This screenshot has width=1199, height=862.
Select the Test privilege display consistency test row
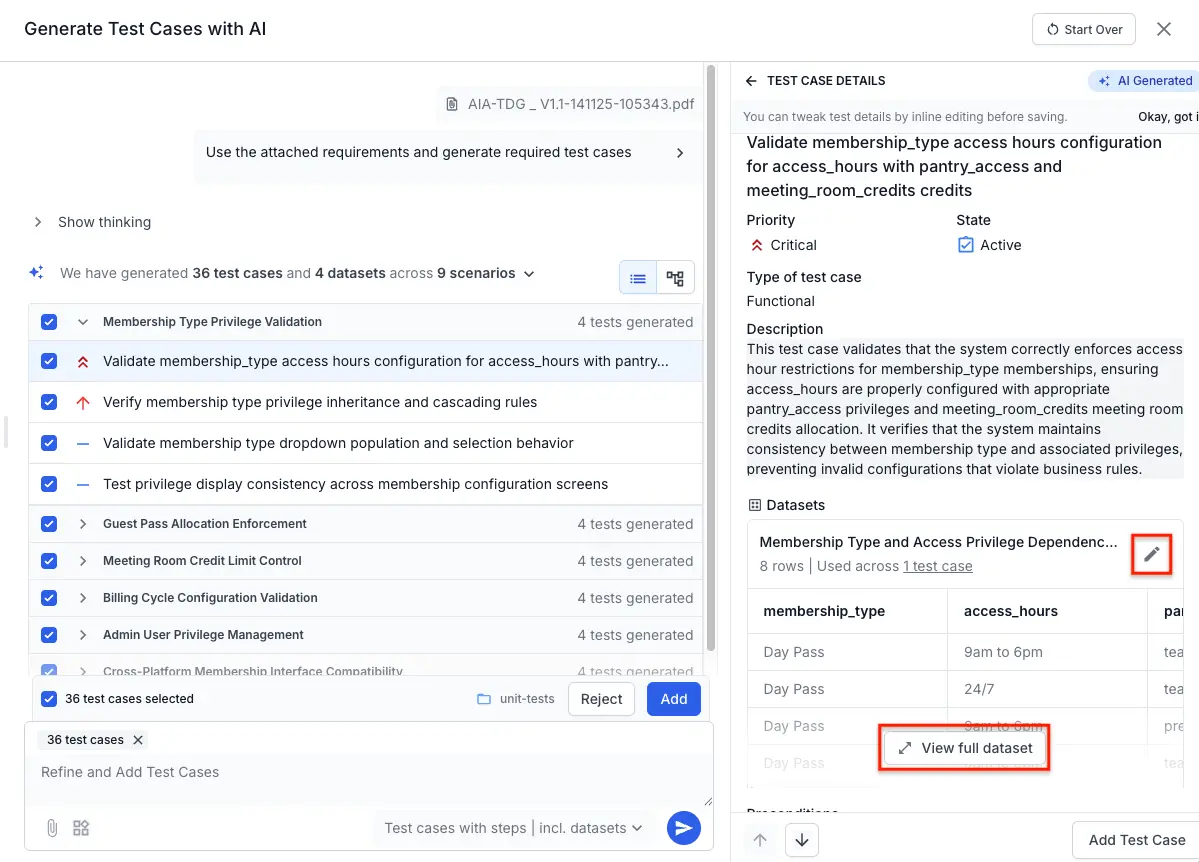pos(355,484)
